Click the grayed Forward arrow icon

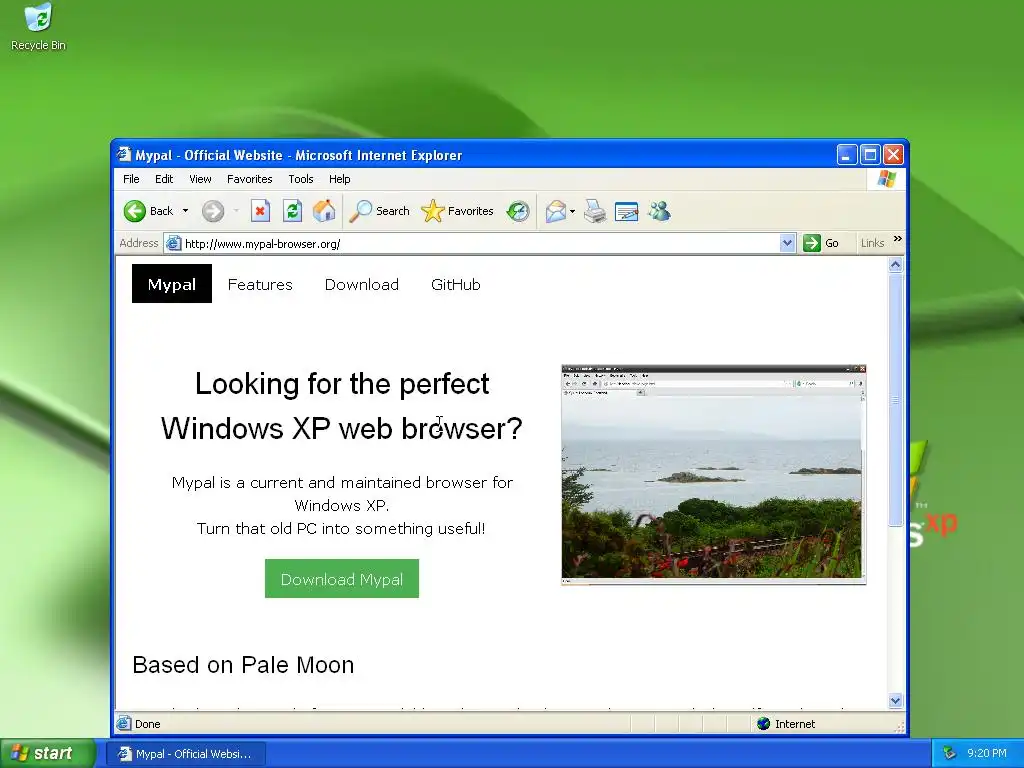(x=213, y=211)
